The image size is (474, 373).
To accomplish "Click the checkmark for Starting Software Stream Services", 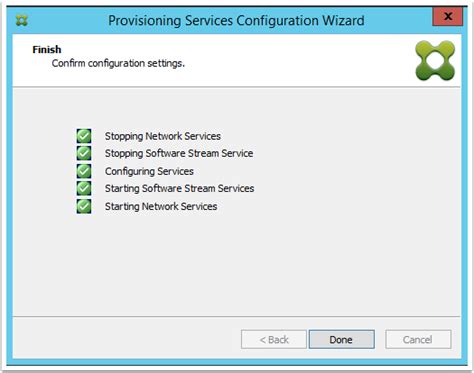I will 84,188.
